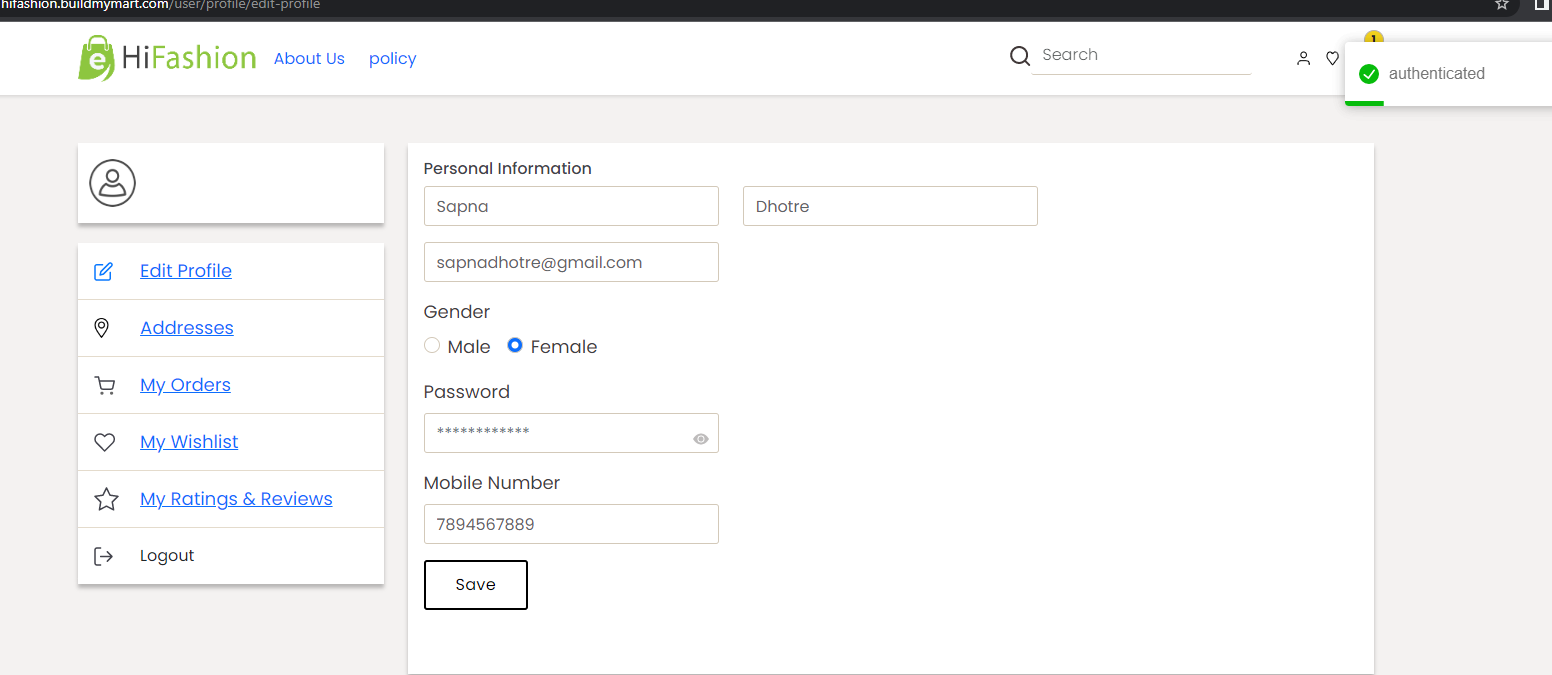Screen dimensions: 1552x675
Task: Open wishlist heart icon in header
Action: coord(1332,59)
